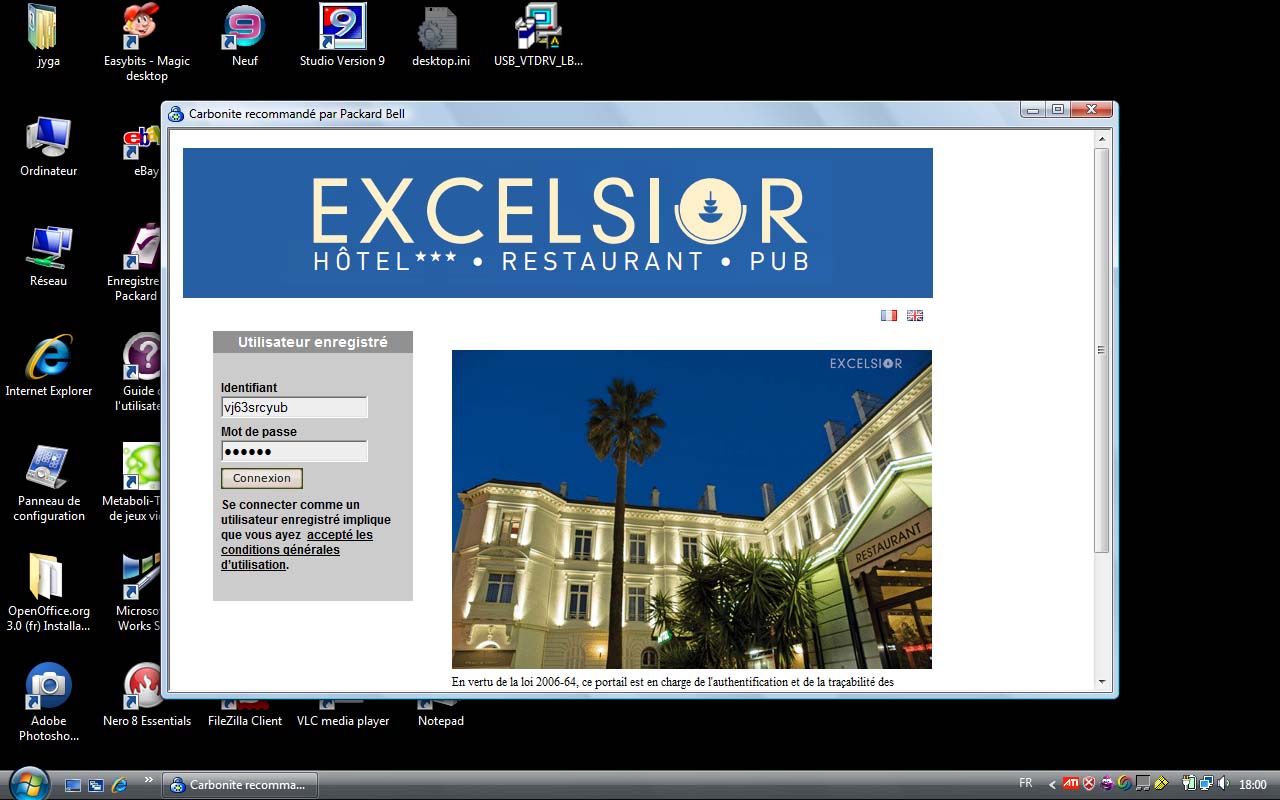
Task: Click the yellow tag tray icon
Action: point(1161,784)
